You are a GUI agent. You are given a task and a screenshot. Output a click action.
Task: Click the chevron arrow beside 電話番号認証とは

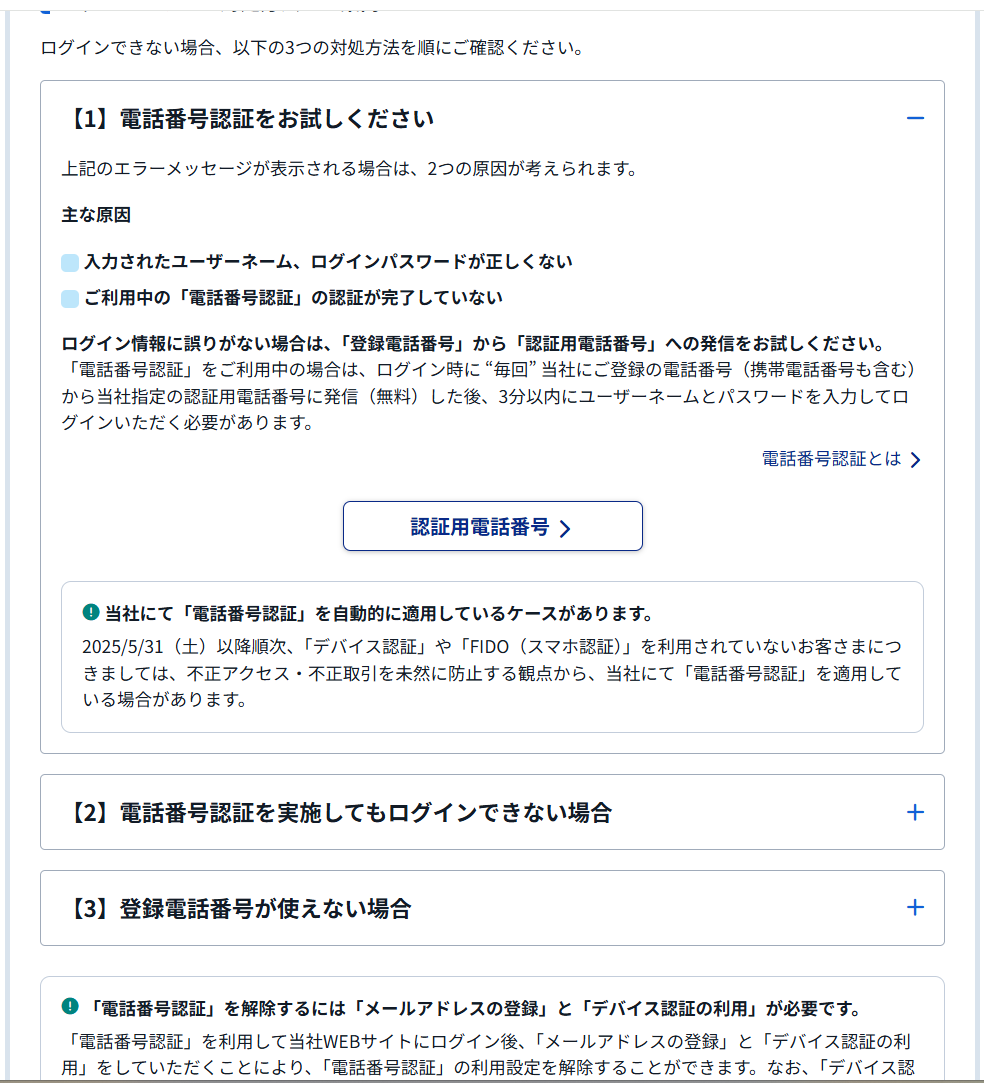pyautogui.click(x=916, y=460)
